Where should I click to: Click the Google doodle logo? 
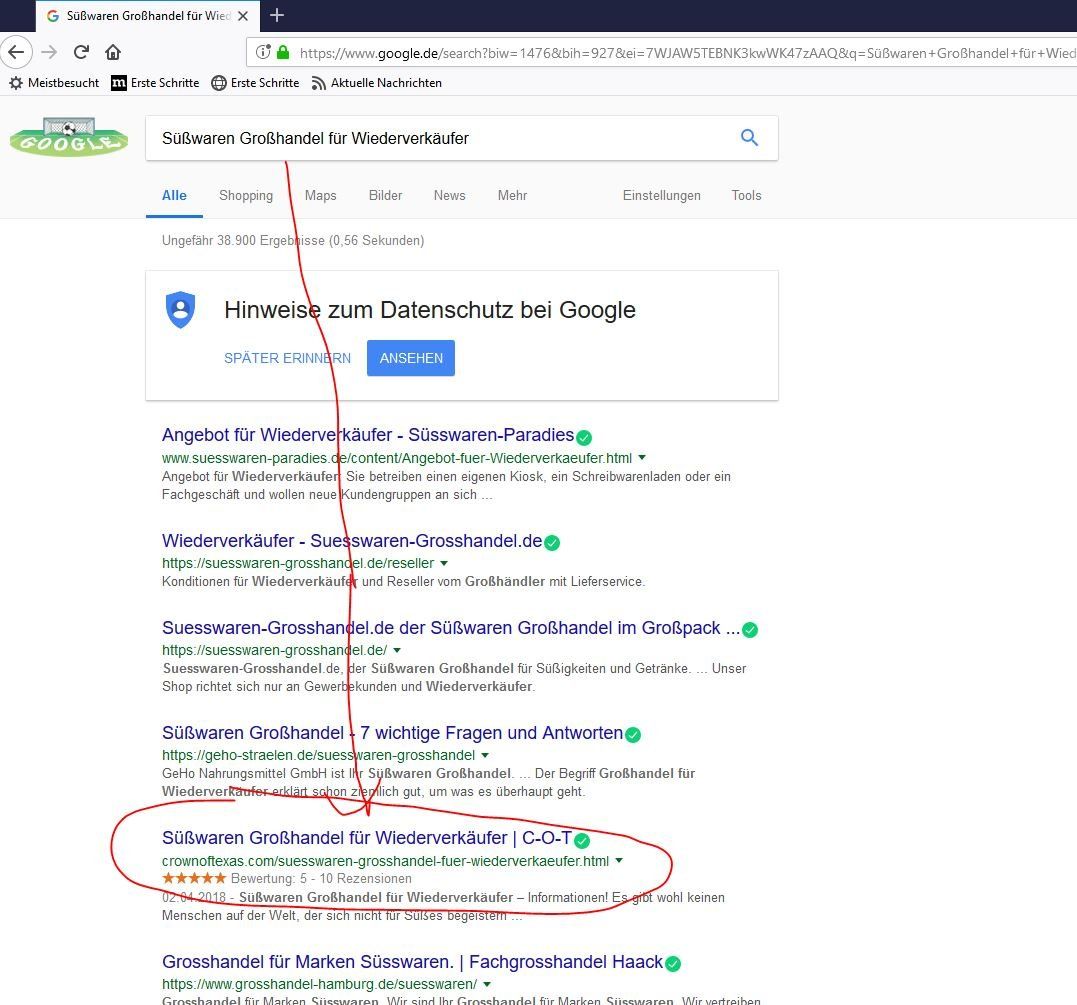69,137
